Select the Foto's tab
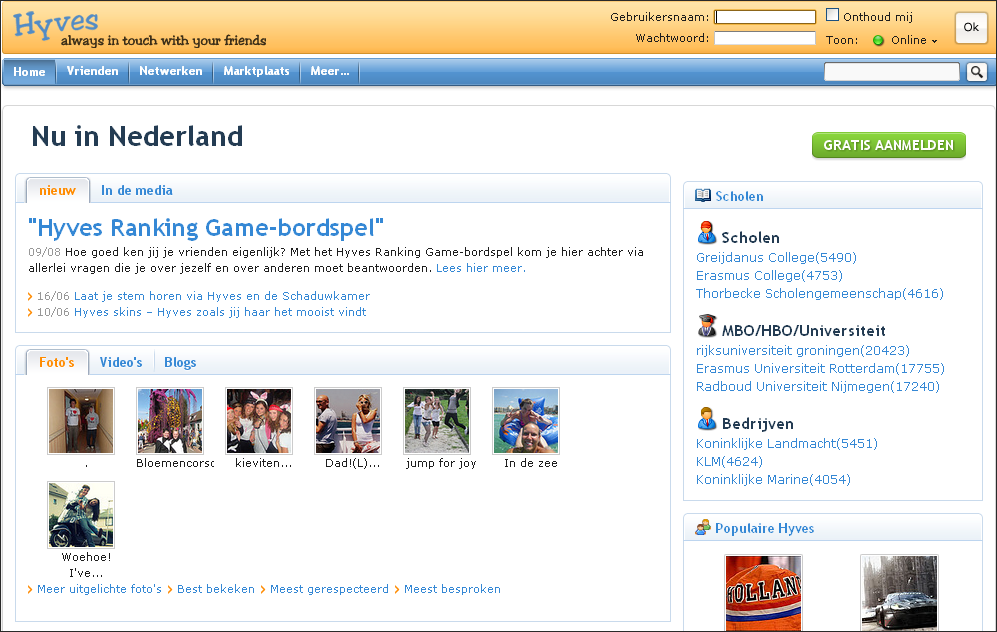The image size is (997, 632). 57,362
